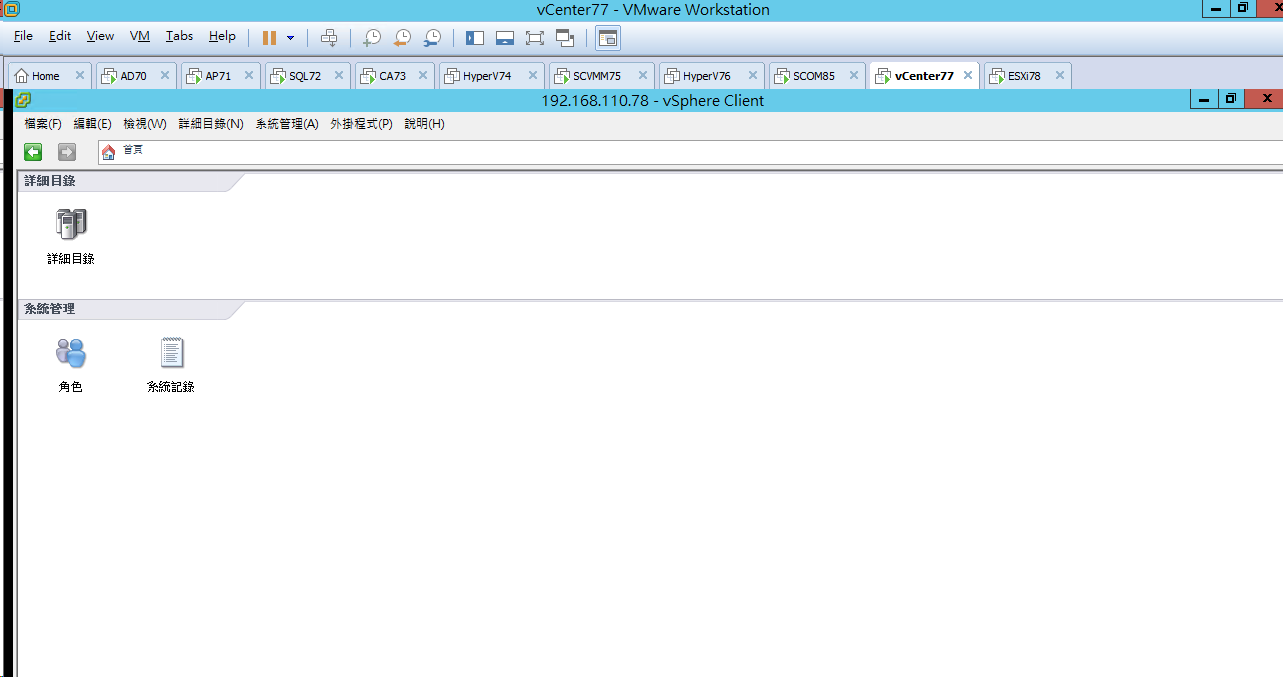Switch to the AP71 tab
The height and width of the screenshot is (677, 1283).
pos(218,76)
